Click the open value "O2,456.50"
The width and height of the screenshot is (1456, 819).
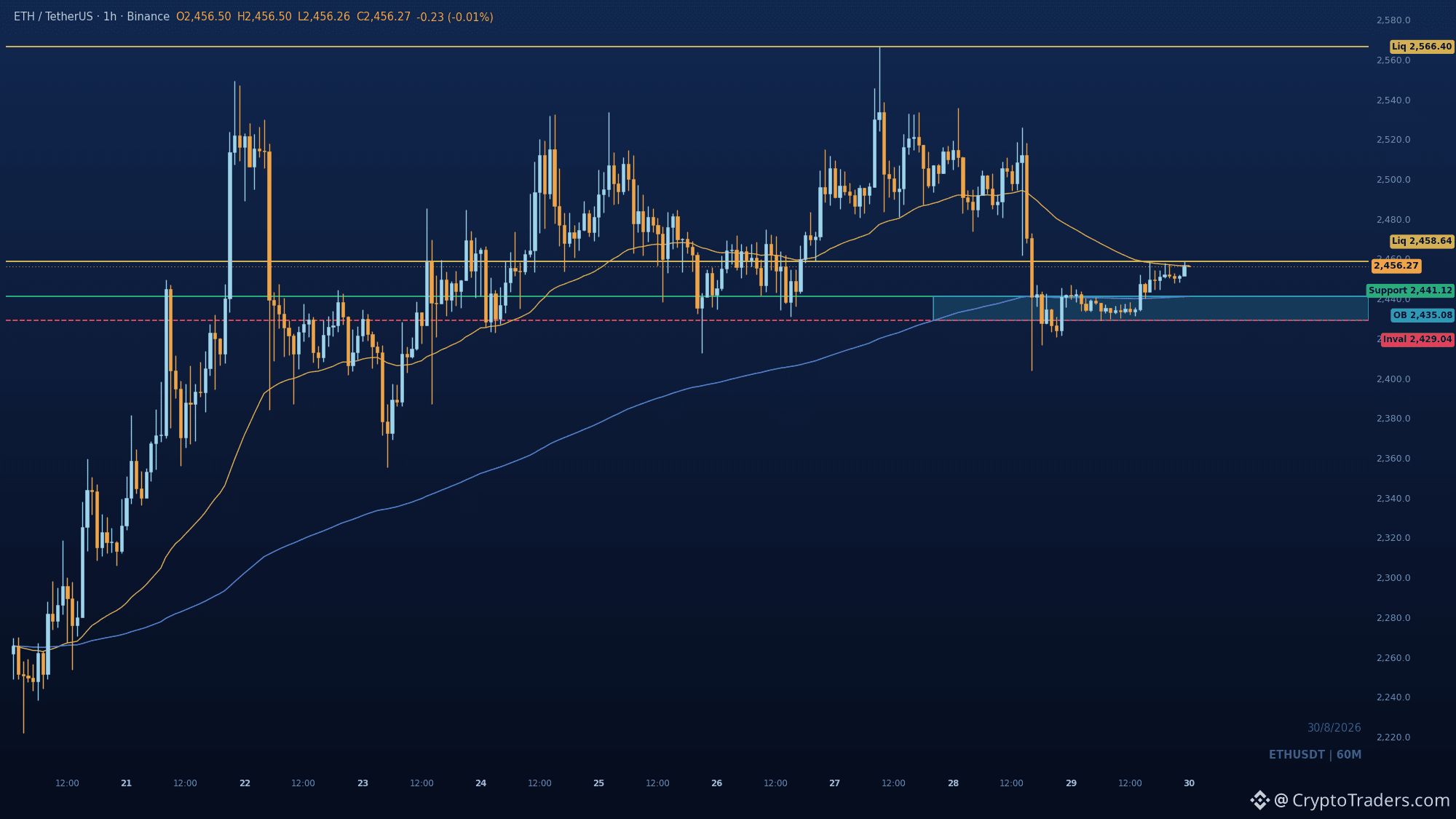[x=203, y=17]
